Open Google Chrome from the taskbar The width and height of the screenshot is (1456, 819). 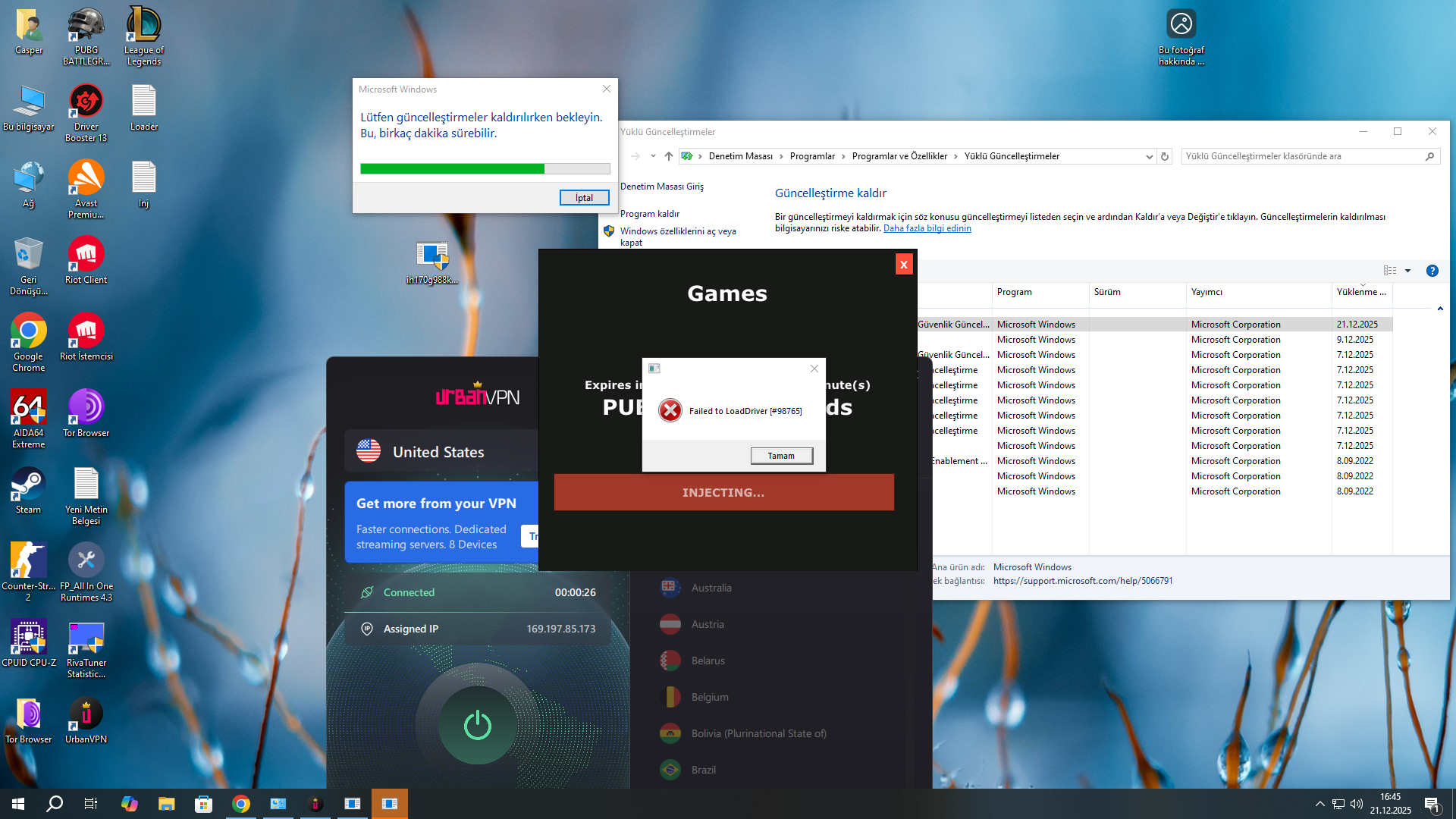241,804
